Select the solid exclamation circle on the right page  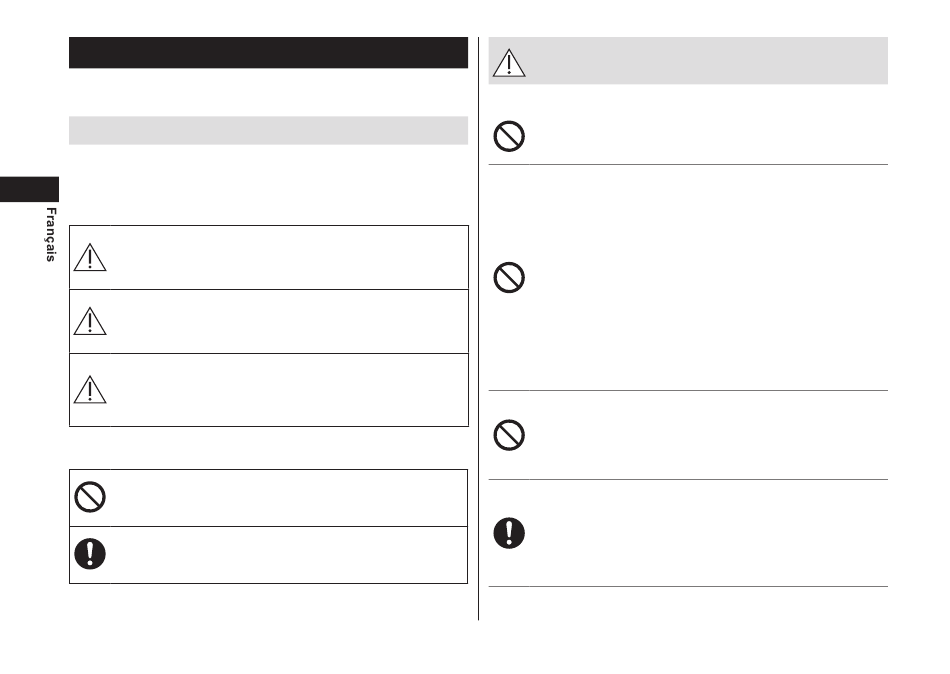pos(509,533)
